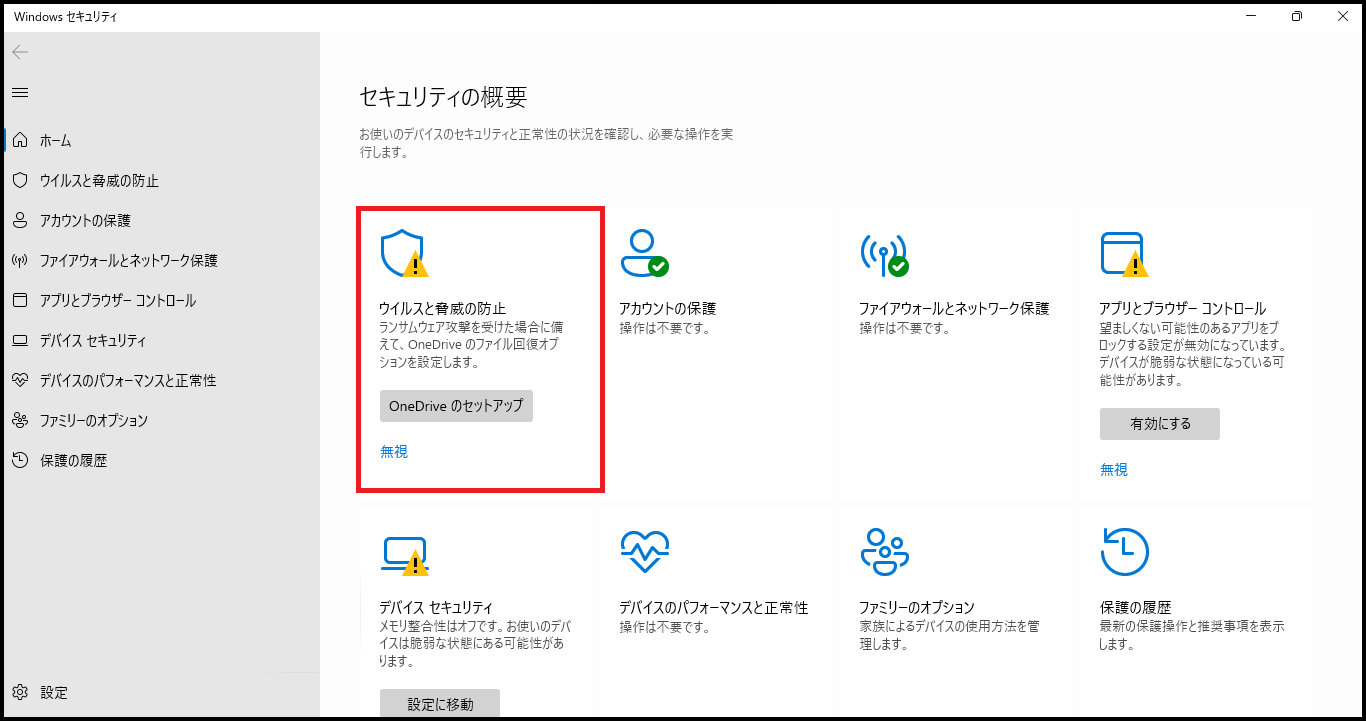The width and height of the screenshot is (1366, 721).
Task: Click the large app browser control window icon
Action: (1124, 254)
